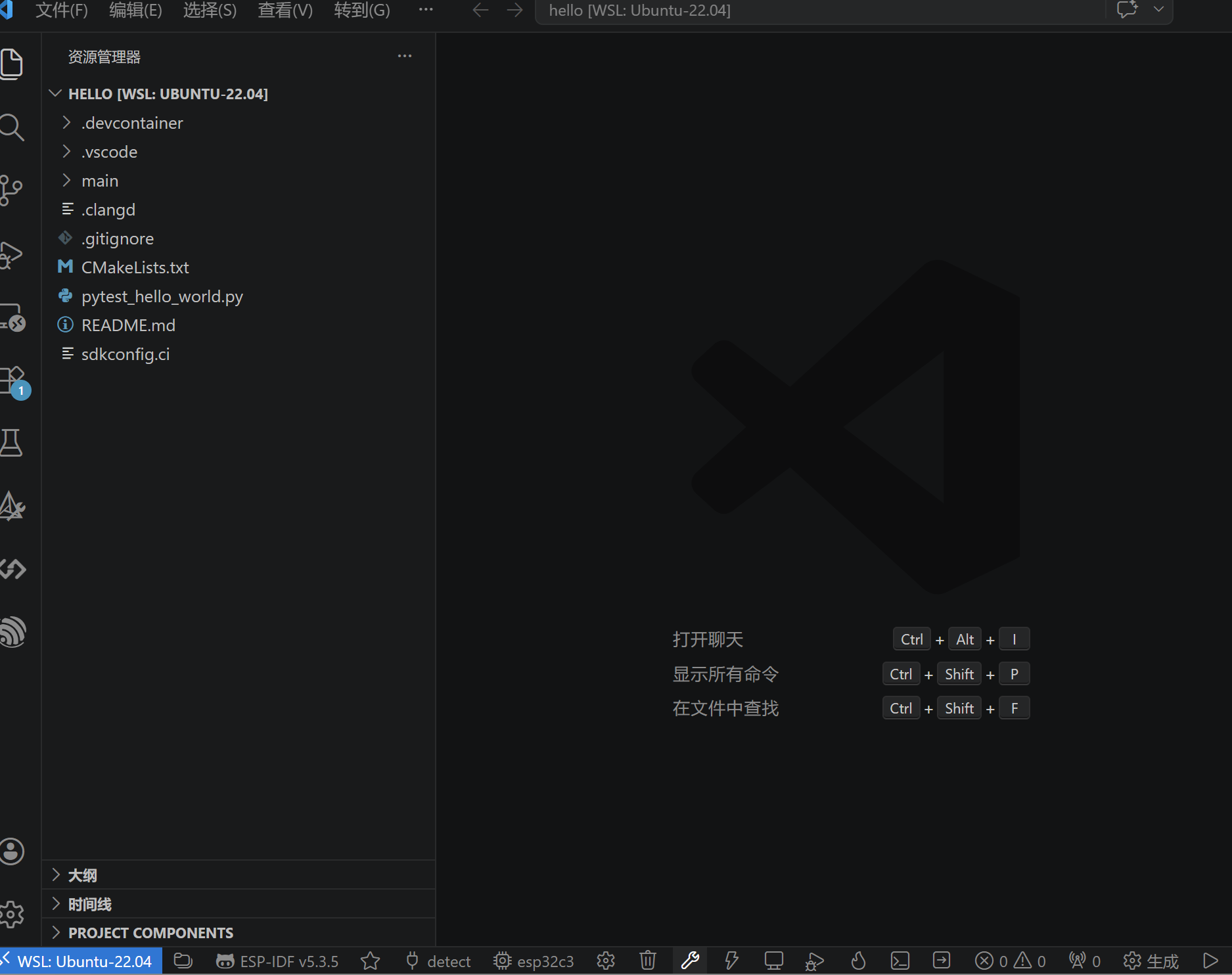The image size is (1232, 975).
Task: Open the overflow menu after 转到(G)
Action: (426, 10)
